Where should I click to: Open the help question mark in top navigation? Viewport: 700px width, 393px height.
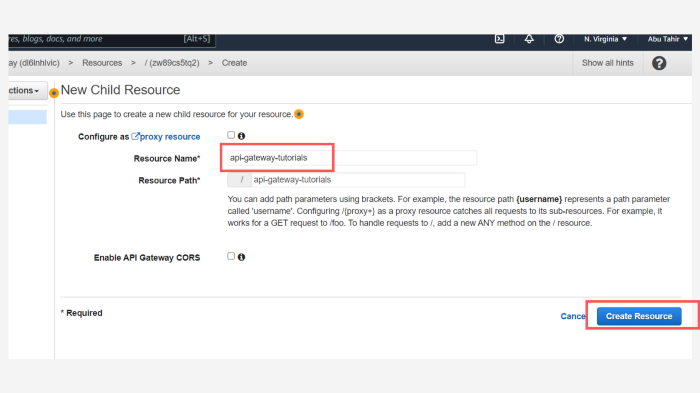(x=559, y=39)
